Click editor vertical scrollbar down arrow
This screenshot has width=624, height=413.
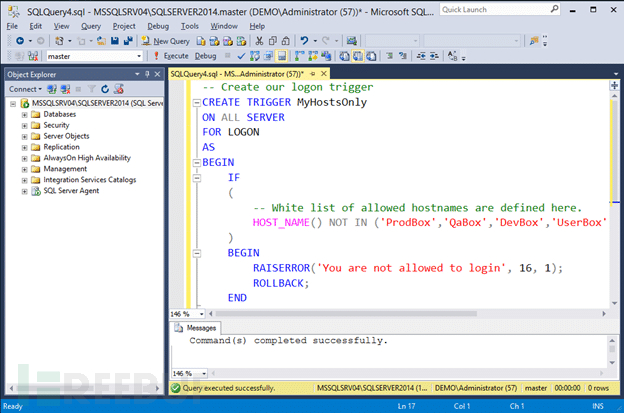[614, 303]
